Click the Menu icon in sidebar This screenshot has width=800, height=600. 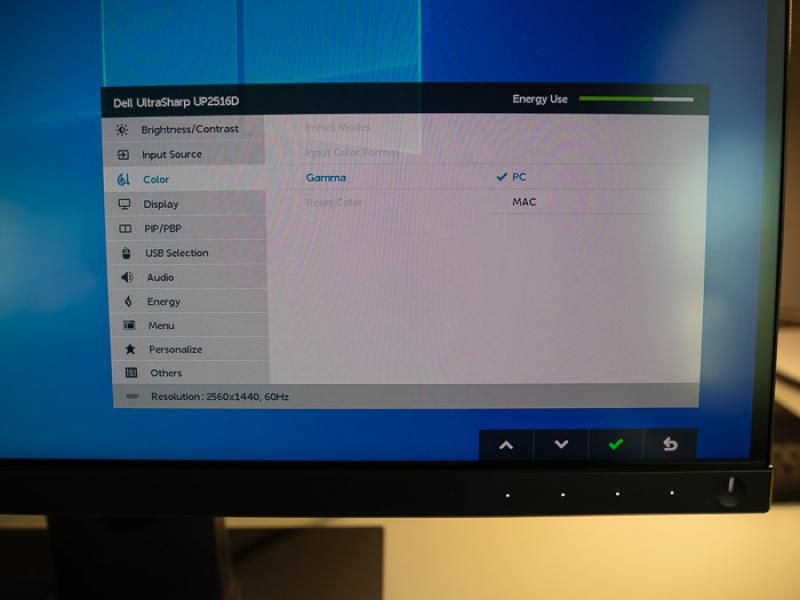pyautogui.click(x=129, y=325)
